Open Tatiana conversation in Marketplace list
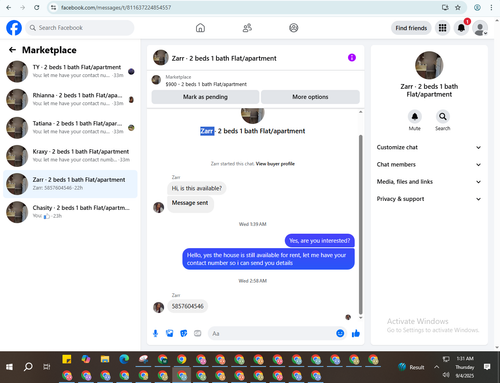The height and width of the screenshot is (383, 500). tap(70, 128)
